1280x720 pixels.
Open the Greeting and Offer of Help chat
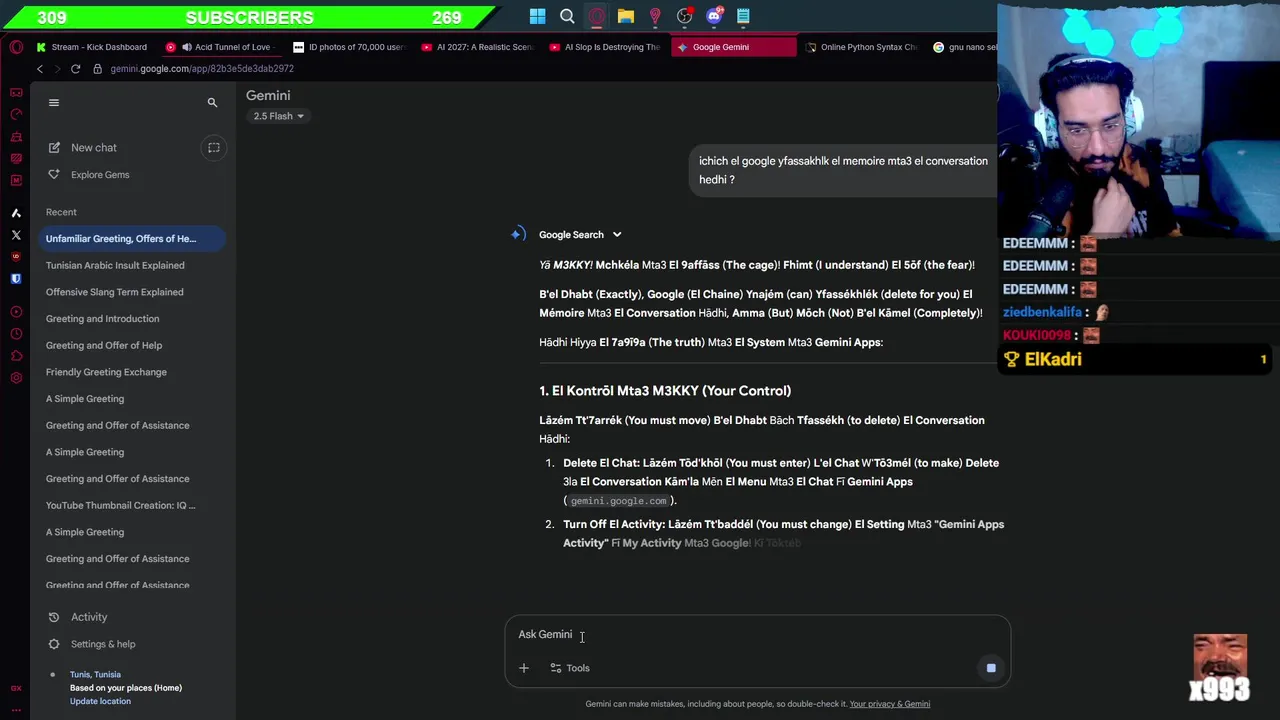[x=104, y=345]
